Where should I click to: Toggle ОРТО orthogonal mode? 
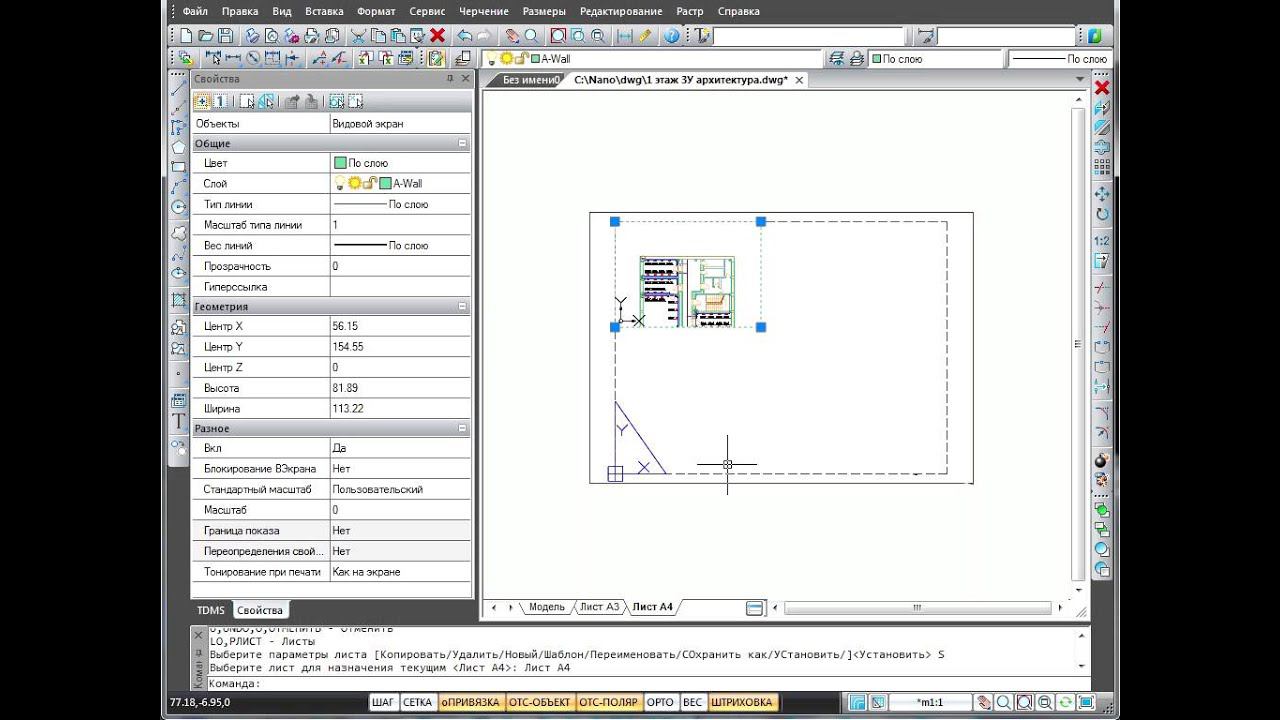(x=660, y=703)
